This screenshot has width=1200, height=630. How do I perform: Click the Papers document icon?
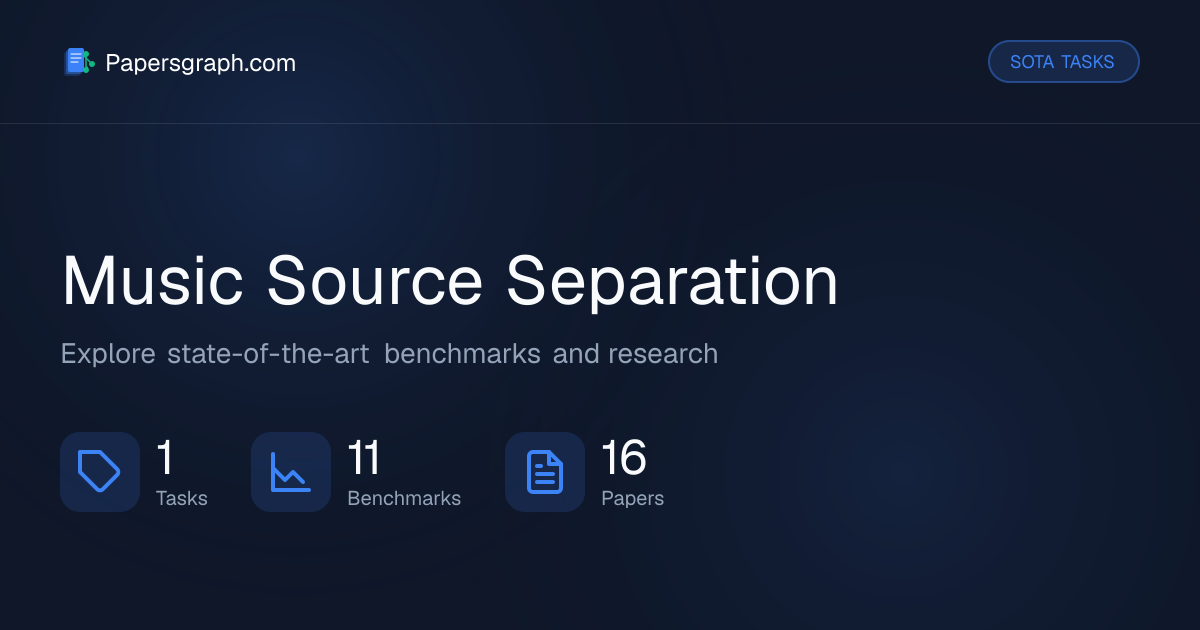[545, 472]
